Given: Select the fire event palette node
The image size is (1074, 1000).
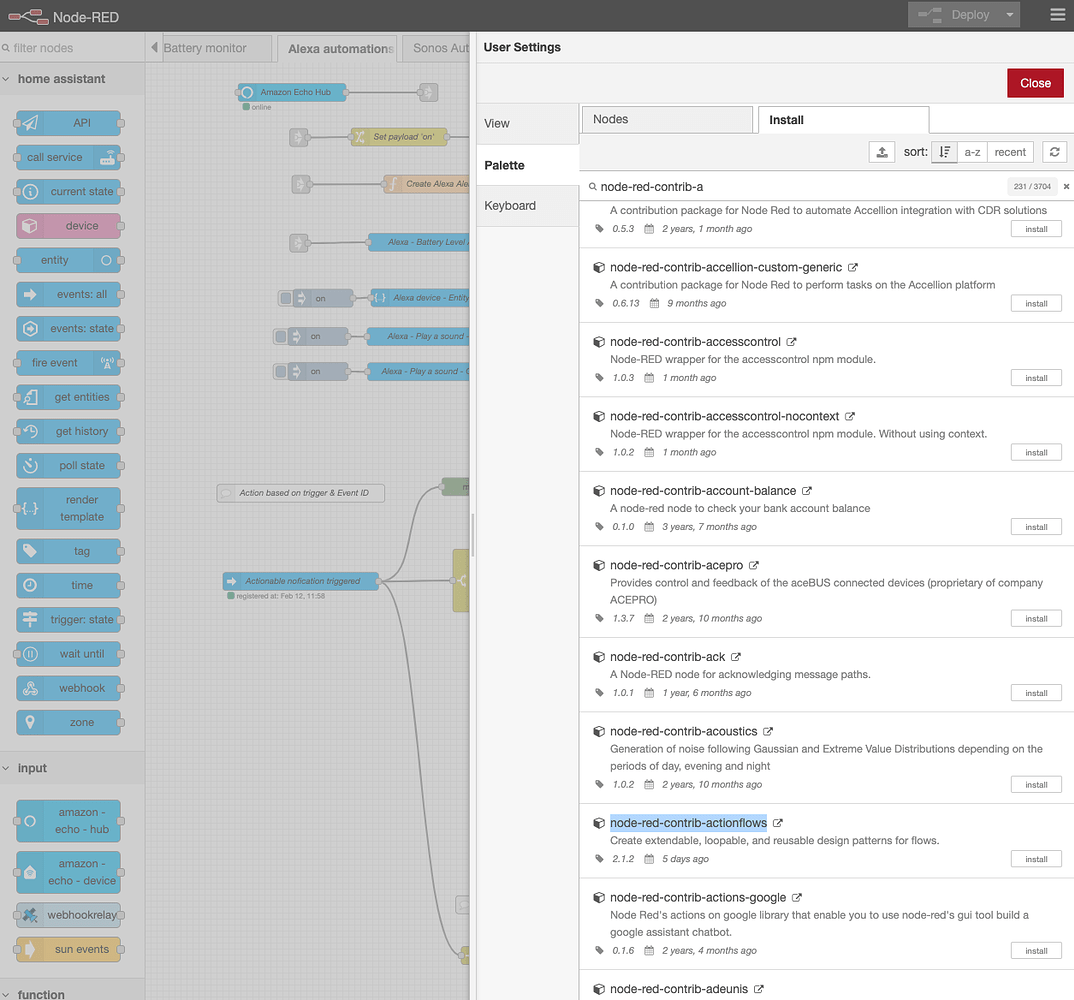Looking at the screenshot, I should [68, 363].
